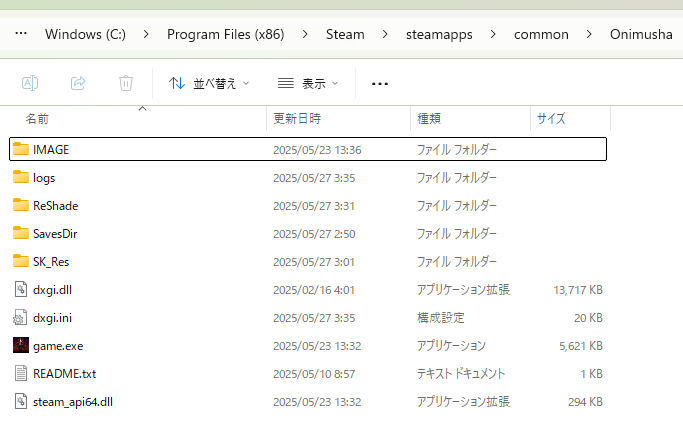The height and width of the screenshot is (442, 683).
Task: Show hidden breadcrumb path ellipsis
Action: 21,33
